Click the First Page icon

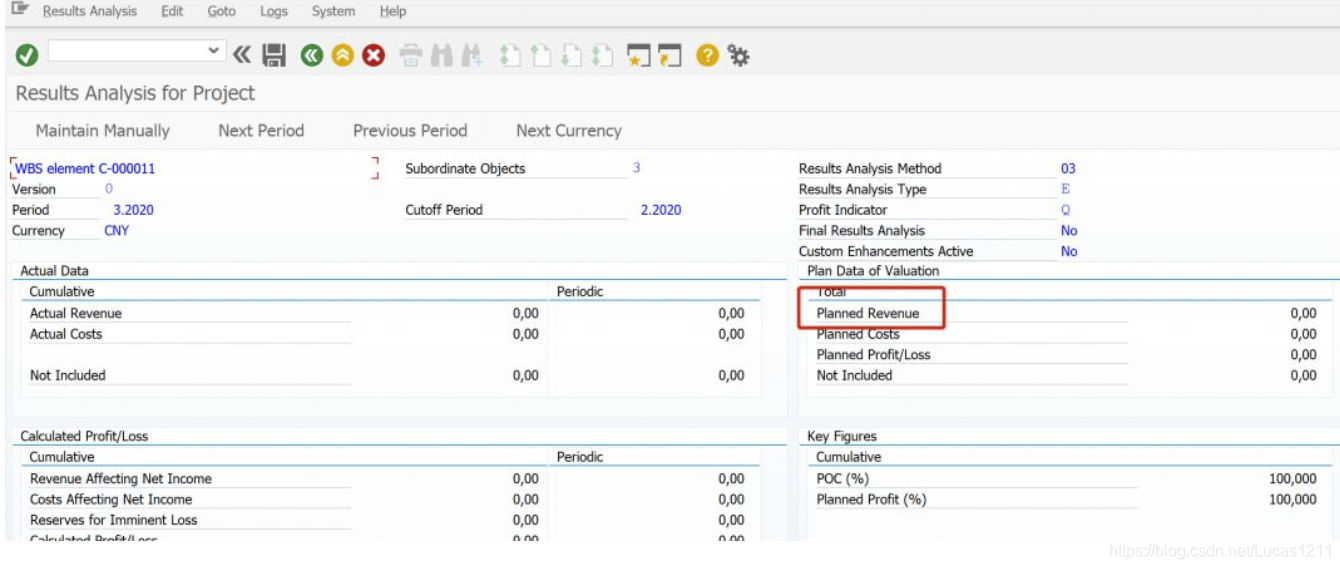[x=511, y=56]
